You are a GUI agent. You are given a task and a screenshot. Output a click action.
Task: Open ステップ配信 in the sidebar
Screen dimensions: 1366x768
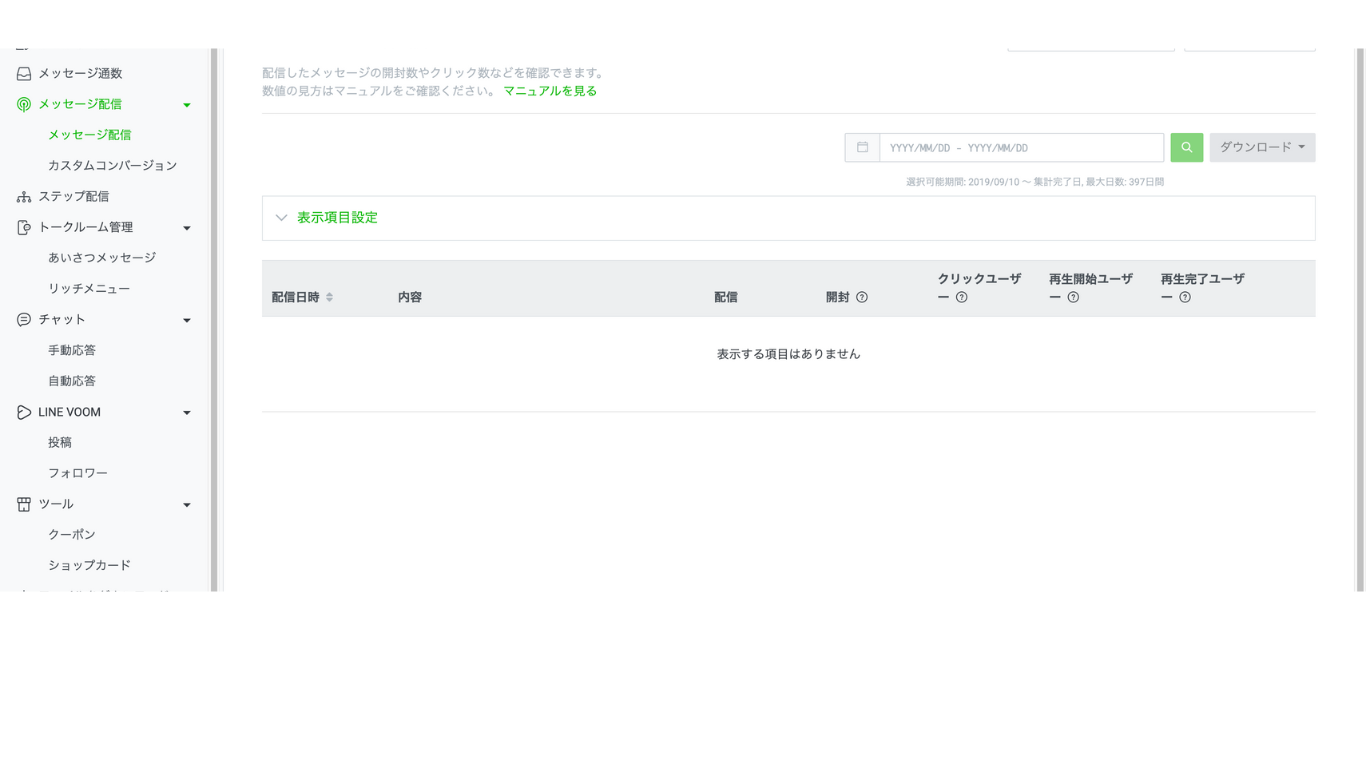(74, 197)
